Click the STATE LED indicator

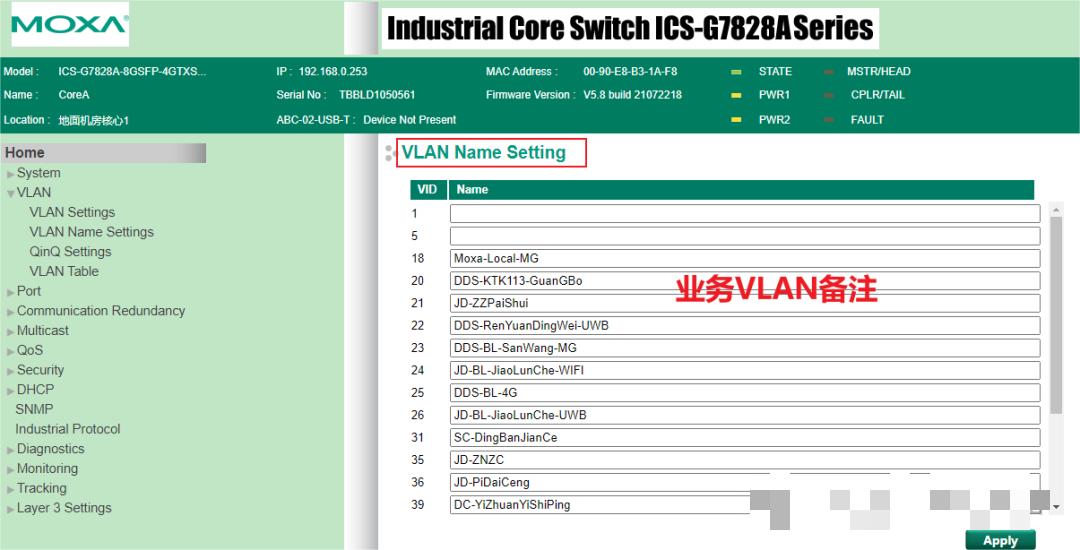pyautogui.click(x=736, y=72)
